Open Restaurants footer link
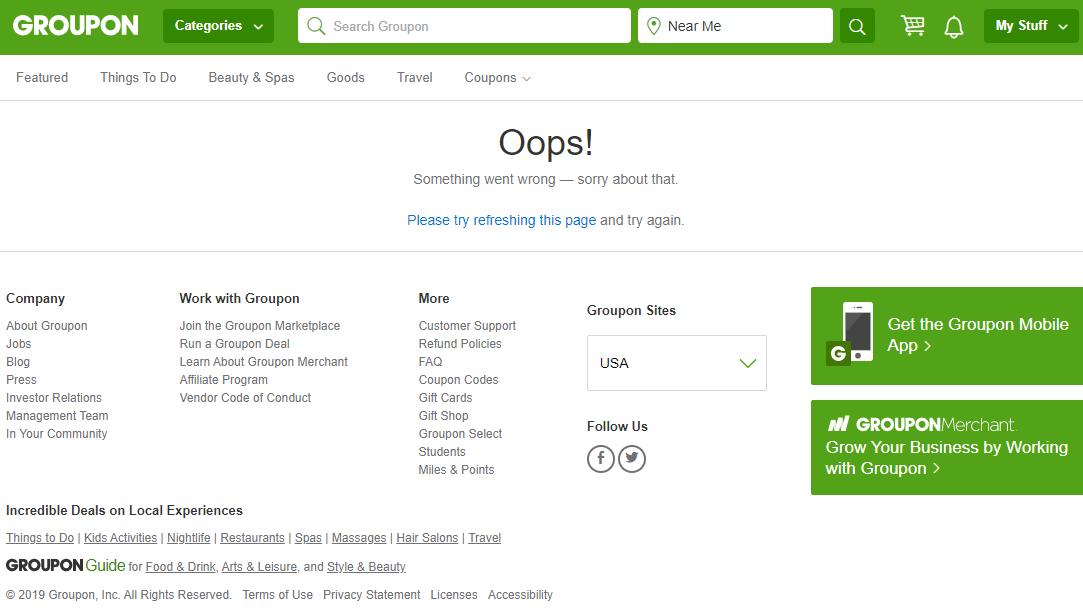Screen dimensions: 1083x616 [252, 538]
